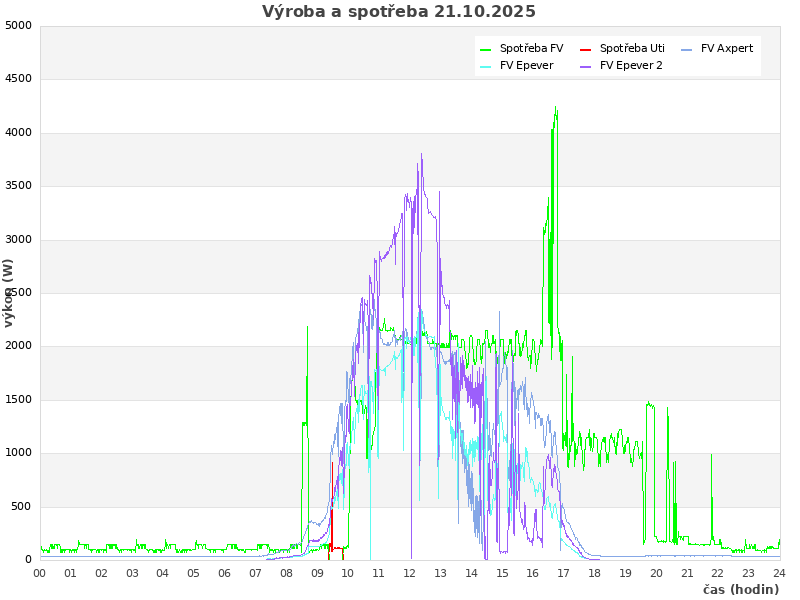Click the tallest green peak above 4000 W

click(x=555, y=112)
